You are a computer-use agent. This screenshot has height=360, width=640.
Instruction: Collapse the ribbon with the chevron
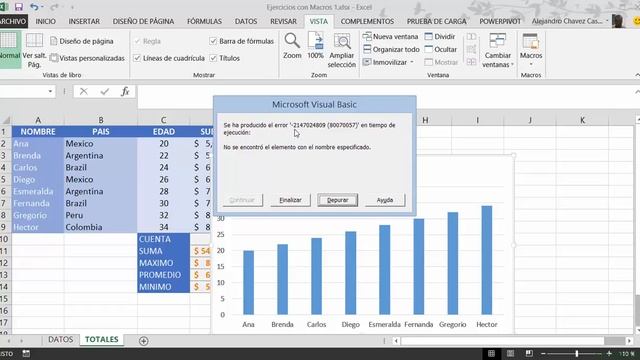point(637,75)
